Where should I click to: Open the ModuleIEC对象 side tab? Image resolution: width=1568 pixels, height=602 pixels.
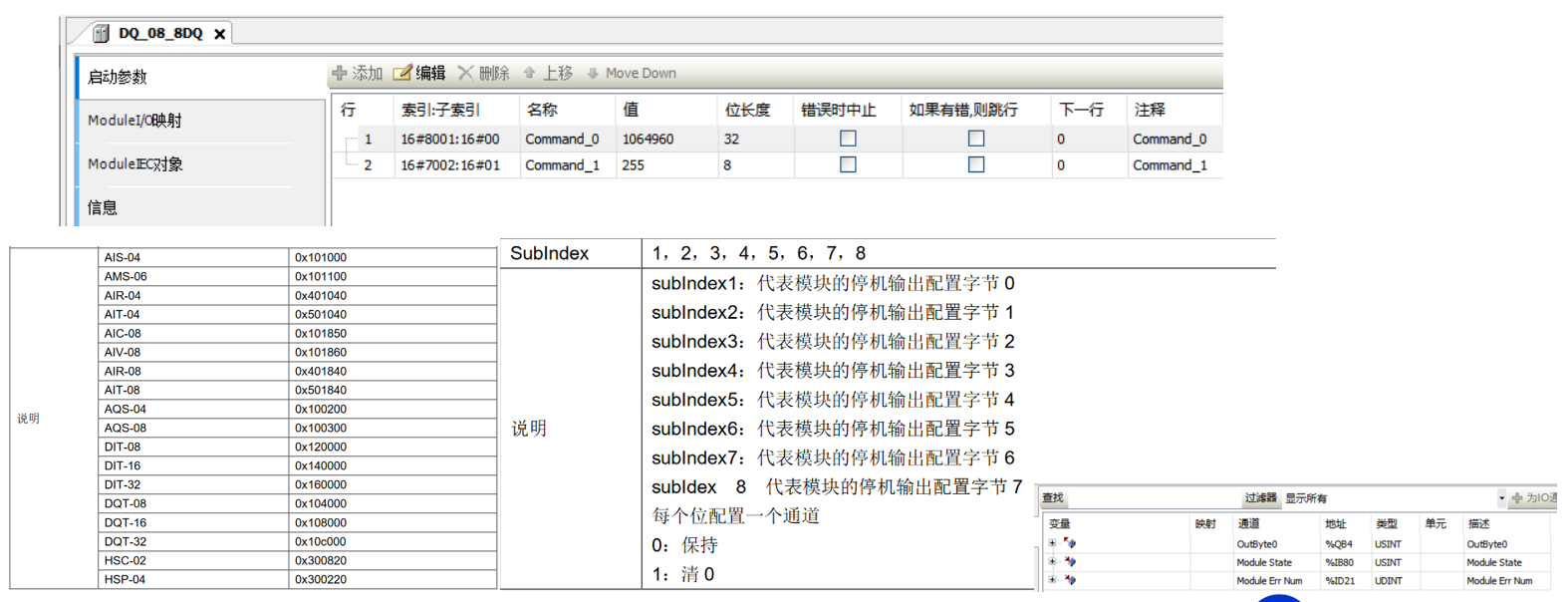(201, 164)
